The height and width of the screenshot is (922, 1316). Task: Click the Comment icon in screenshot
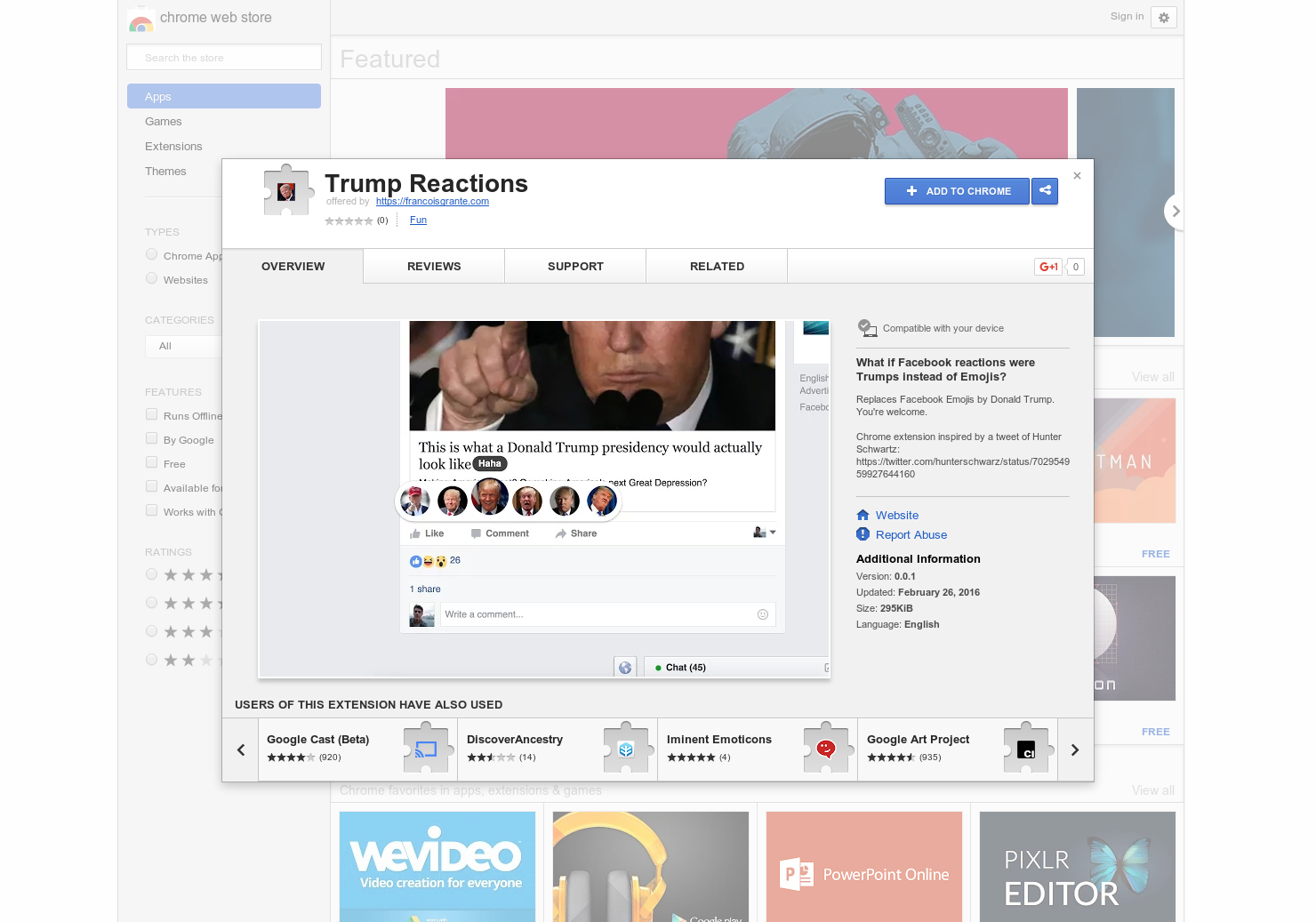476,533
